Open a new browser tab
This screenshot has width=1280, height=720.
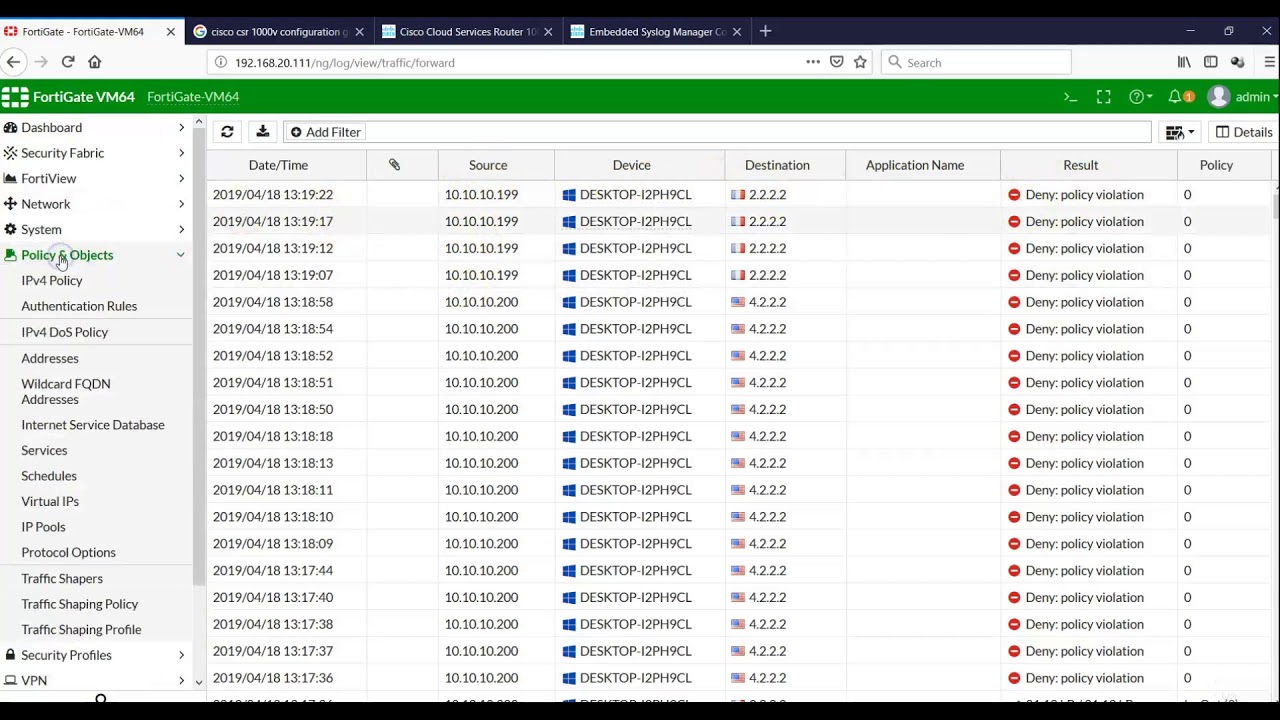tap(765, 32)
